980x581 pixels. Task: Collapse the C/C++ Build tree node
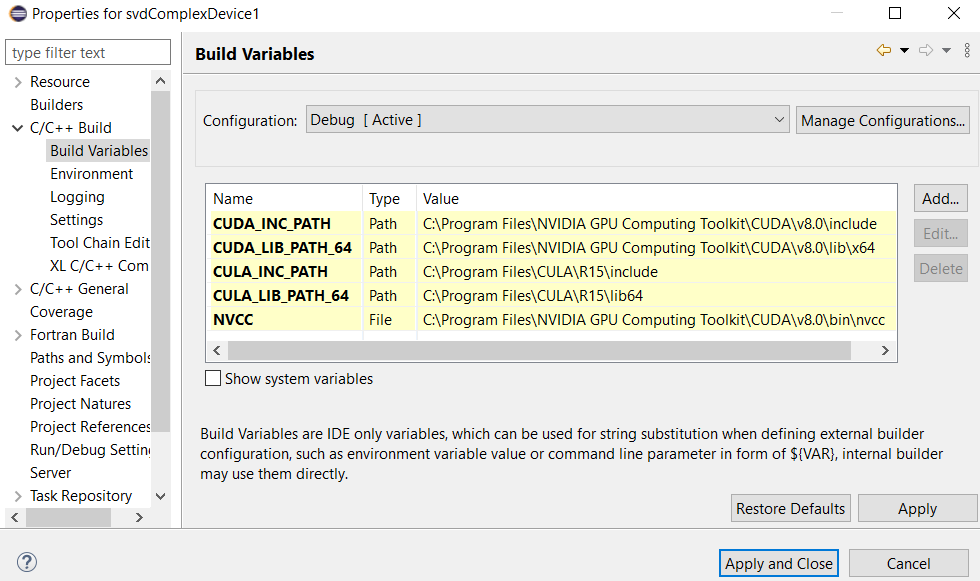coord(18,128)
